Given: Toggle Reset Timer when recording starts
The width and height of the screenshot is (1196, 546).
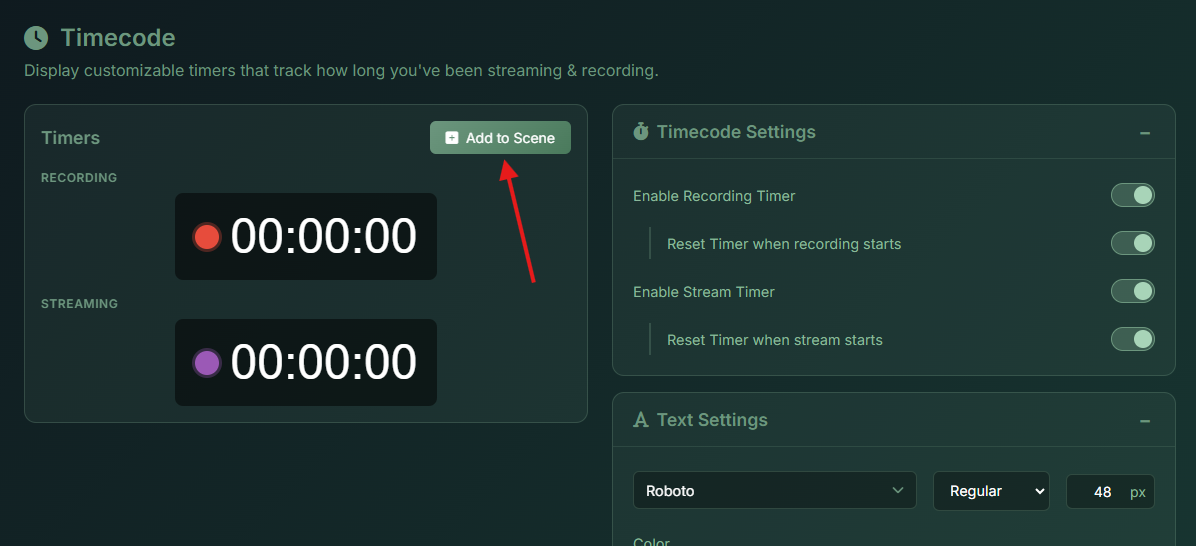Looking at the screenshot, I should point(1132,243).
